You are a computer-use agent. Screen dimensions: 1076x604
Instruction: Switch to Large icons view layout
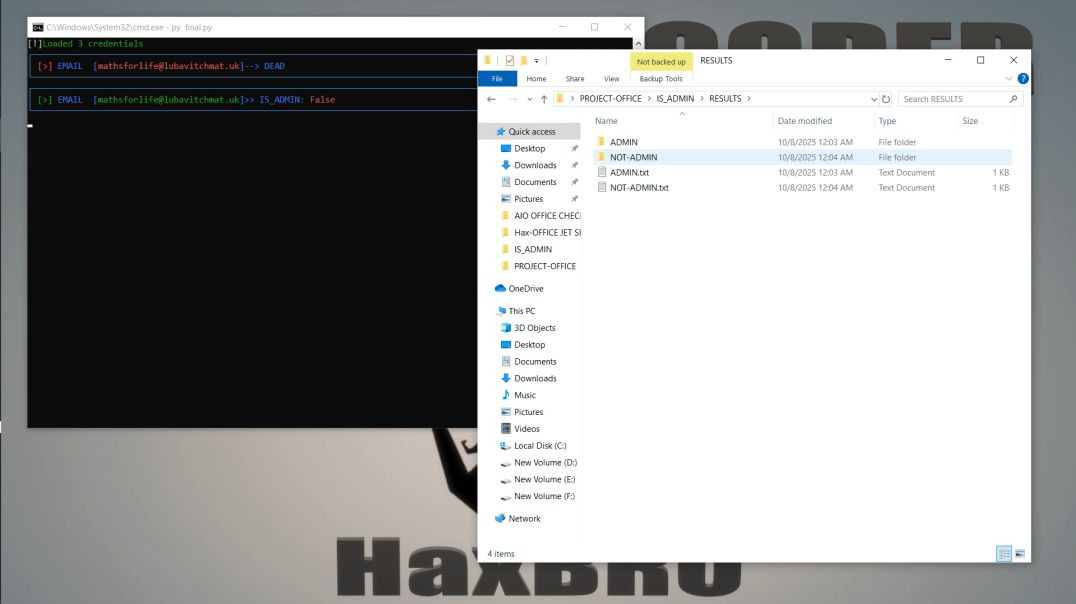click(1020, 553)
